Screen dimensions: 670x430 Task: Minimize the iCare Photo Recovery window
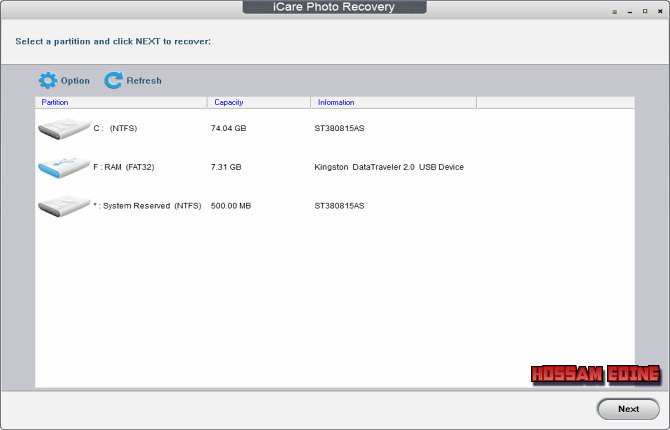(x=630, y=12)
